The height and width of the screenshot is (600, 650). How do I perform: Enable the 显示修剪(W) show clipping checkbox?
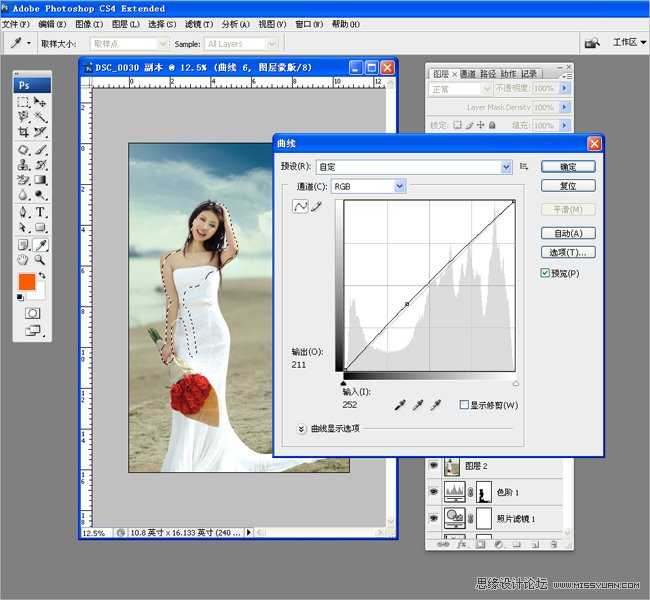click(x=464, y=405)
